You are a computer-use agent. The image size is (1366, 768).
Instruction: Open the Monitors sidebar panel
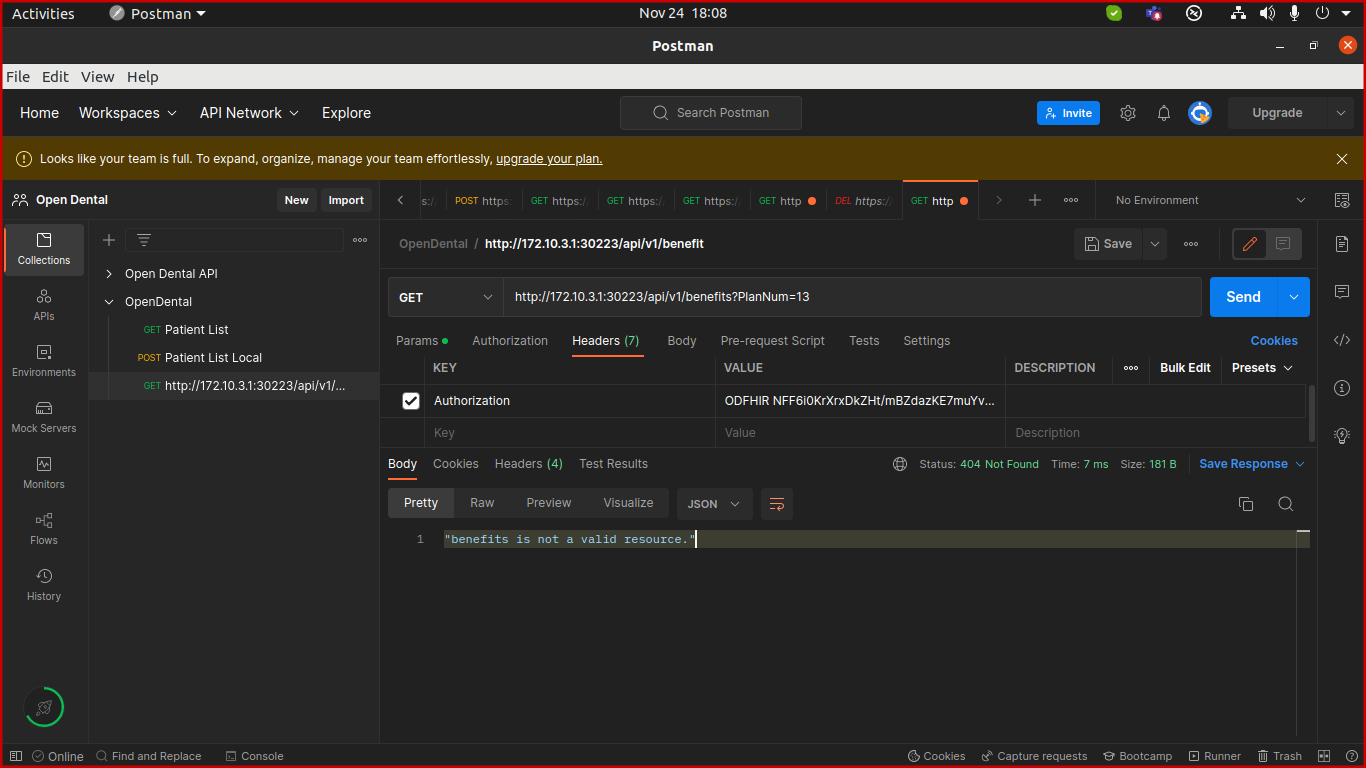coord(44,473)
